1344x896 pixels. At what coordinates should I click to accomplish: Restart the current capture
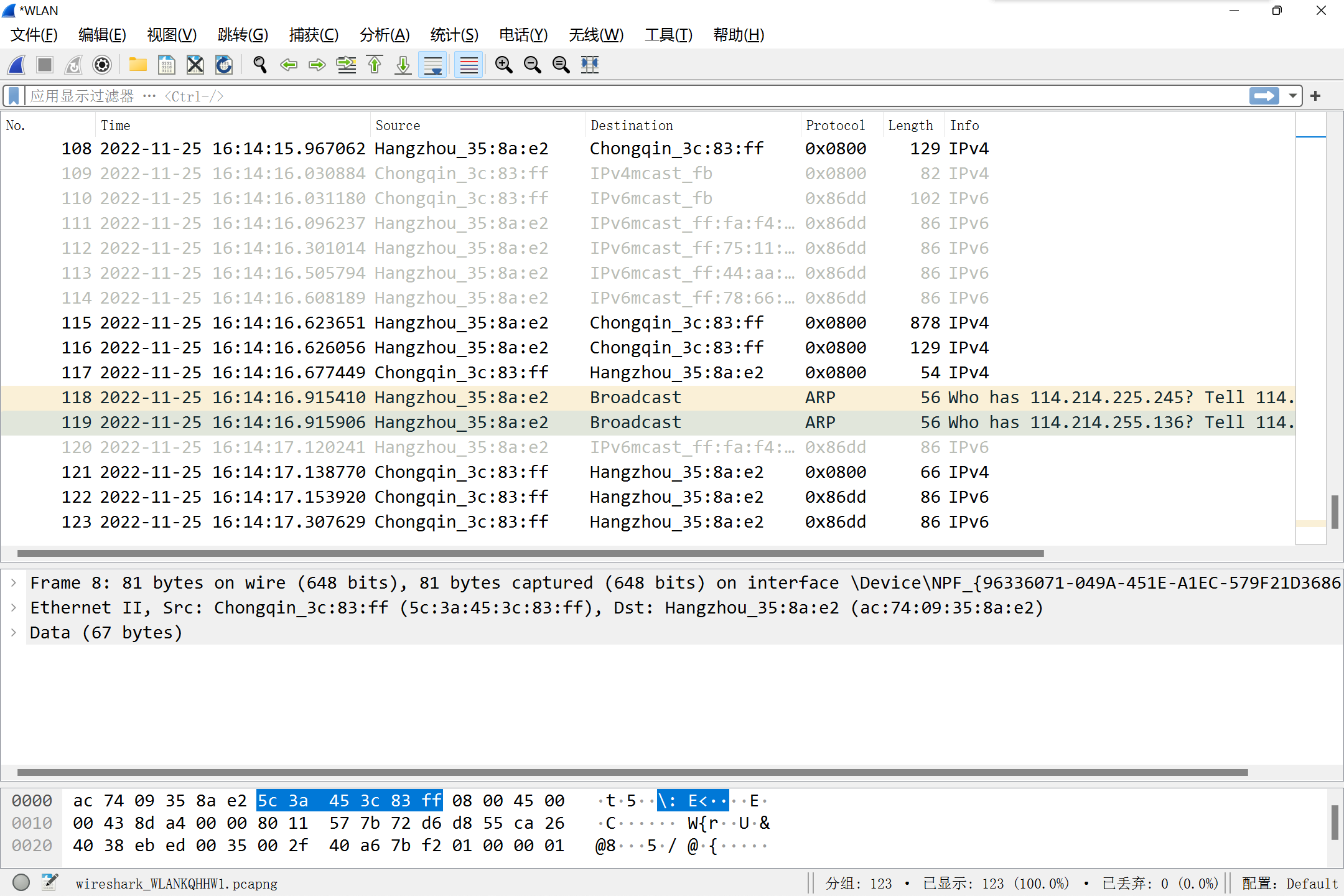pos(73,65)
